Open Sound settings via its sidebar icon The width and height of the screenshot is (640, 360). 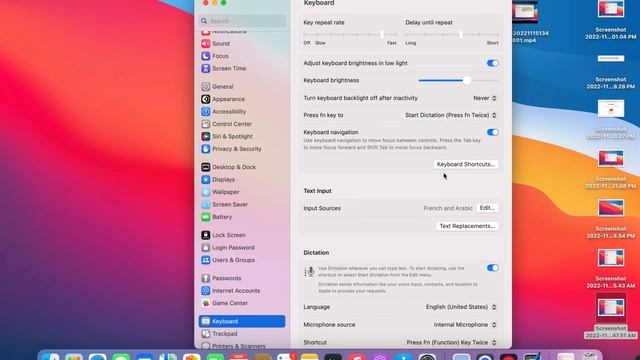point(206,44)
